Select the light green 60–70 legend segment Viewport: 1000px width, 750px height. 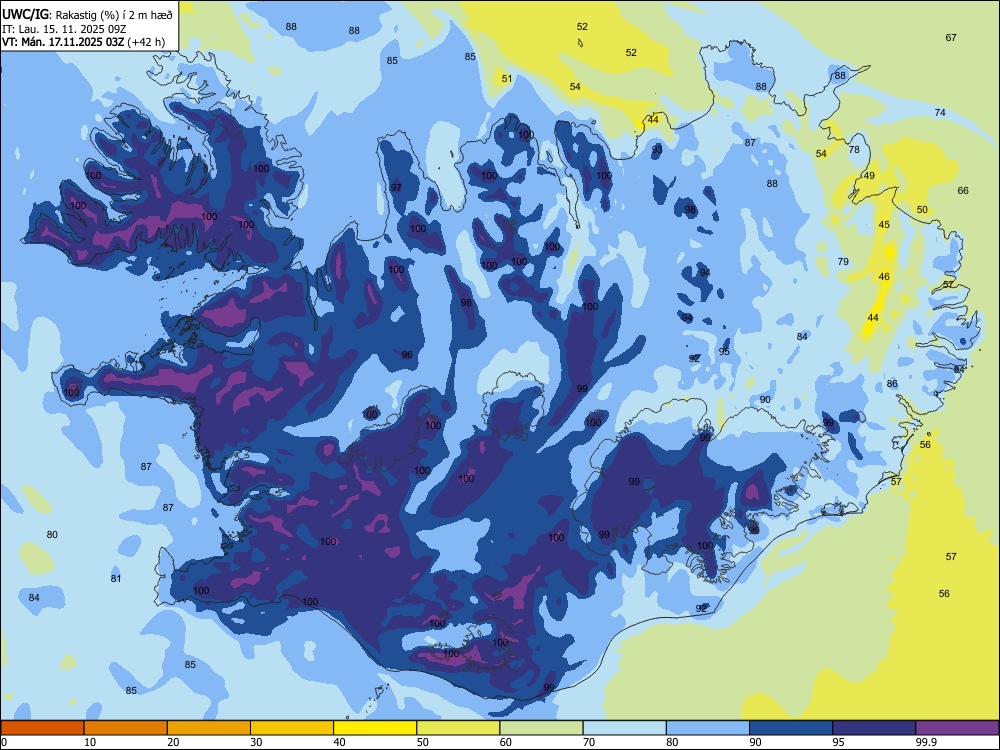(541, 728)
